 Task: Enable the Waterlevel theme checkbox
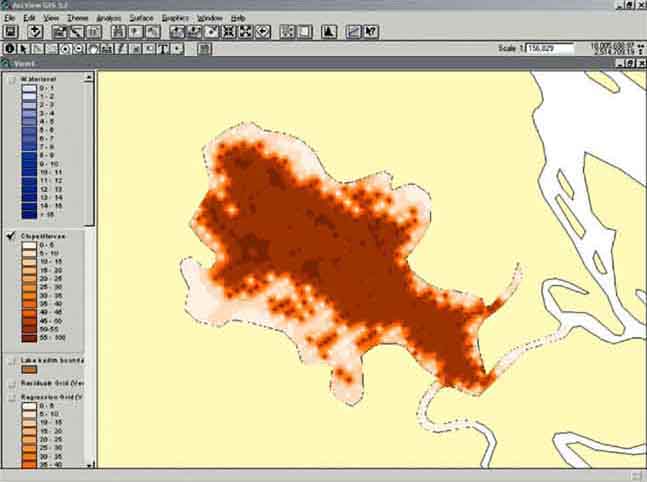point(11,78)
